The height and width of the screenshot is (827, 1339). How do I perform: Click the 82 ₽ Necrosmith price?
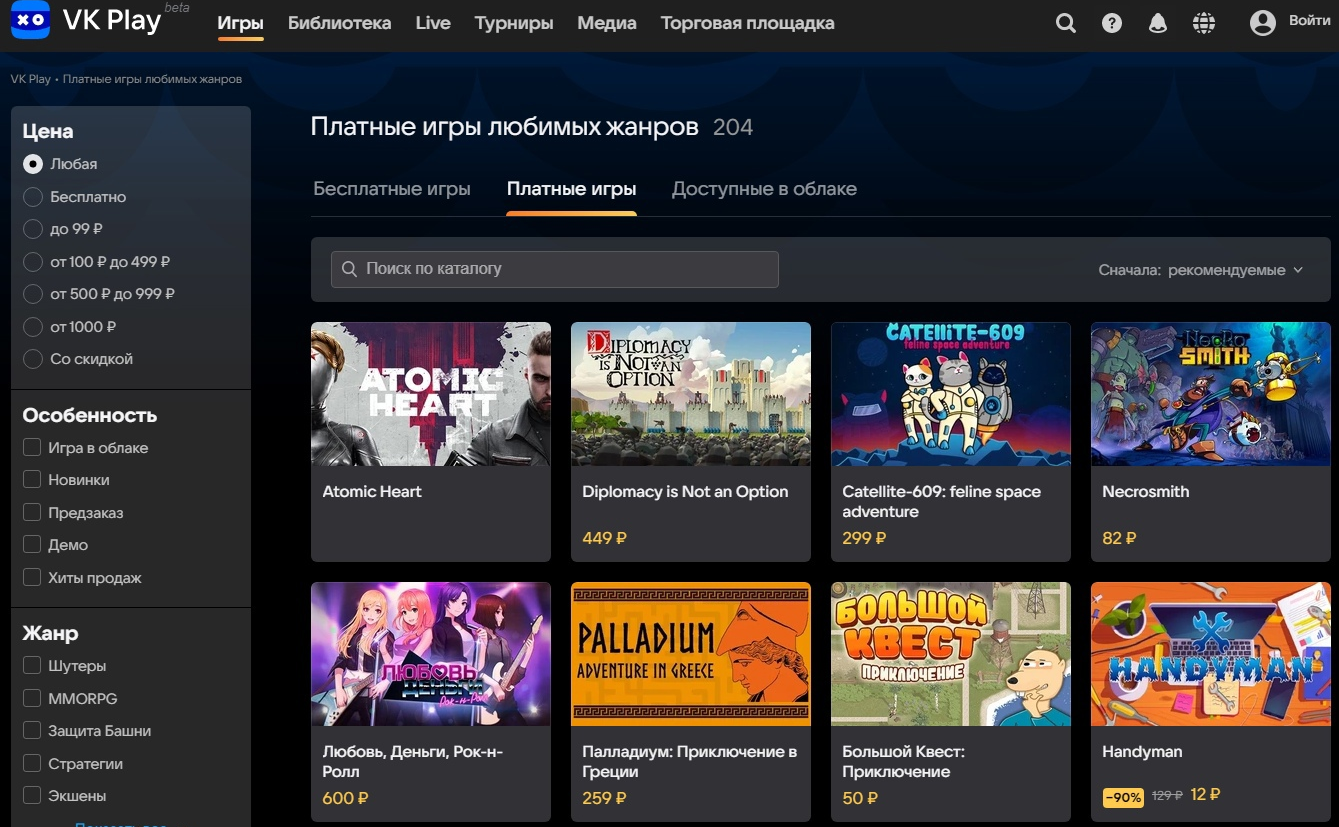coord(1119,538)
